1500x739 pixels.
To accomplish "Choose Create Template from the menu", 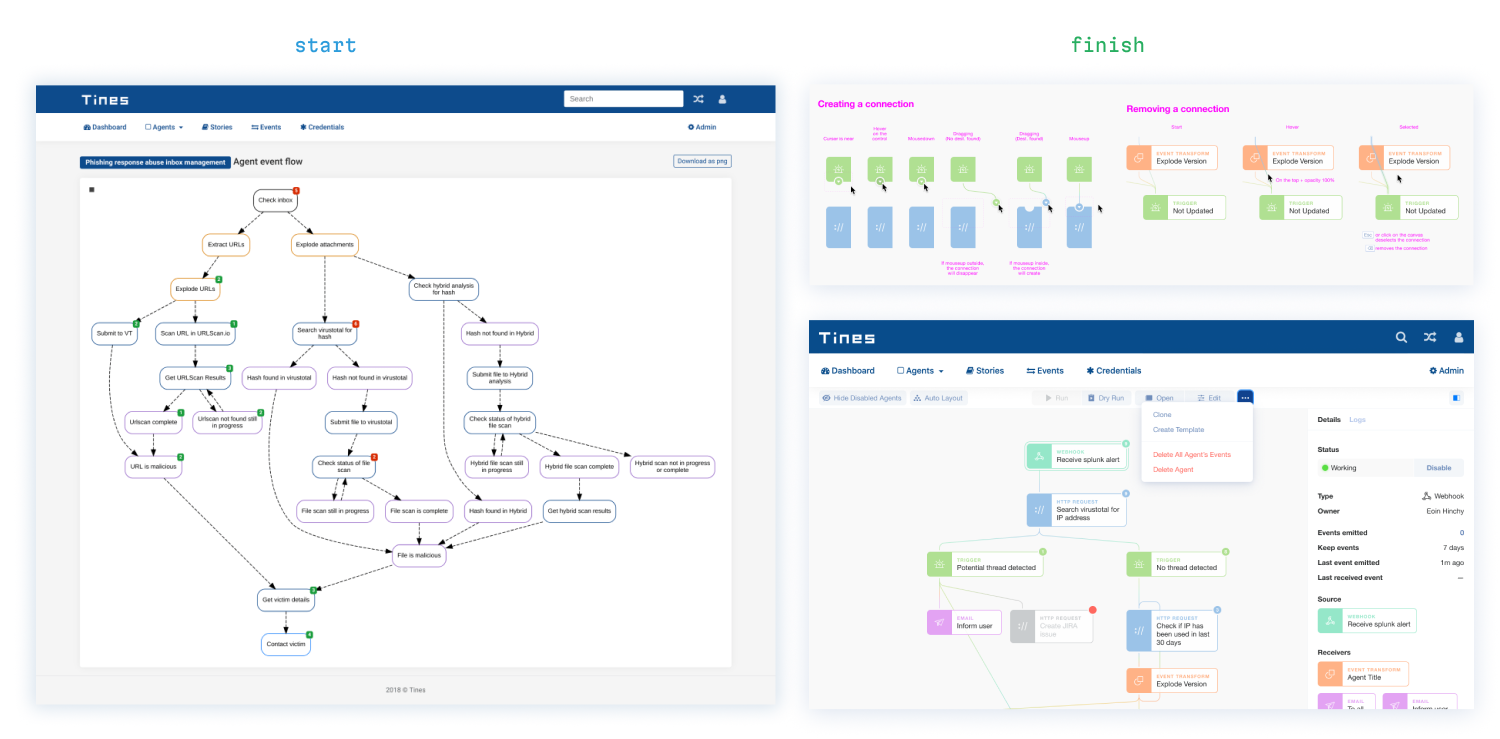I will coord(1178,430).
